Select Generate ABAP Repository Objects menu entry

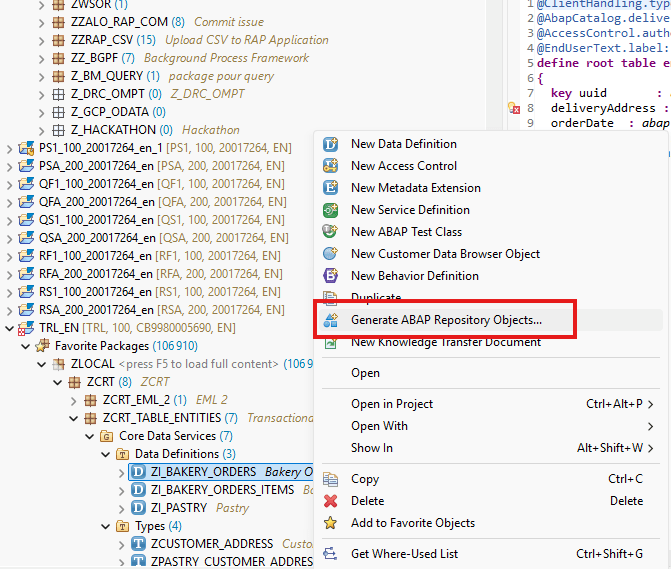click(x=446, y=320)
